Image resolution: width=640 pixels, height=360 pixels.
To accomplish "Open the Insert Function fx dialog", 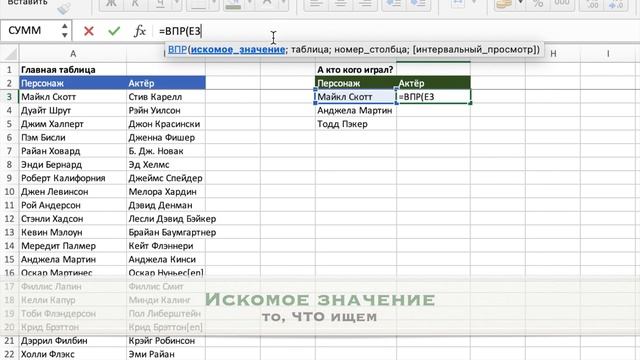I will (140, 31).
